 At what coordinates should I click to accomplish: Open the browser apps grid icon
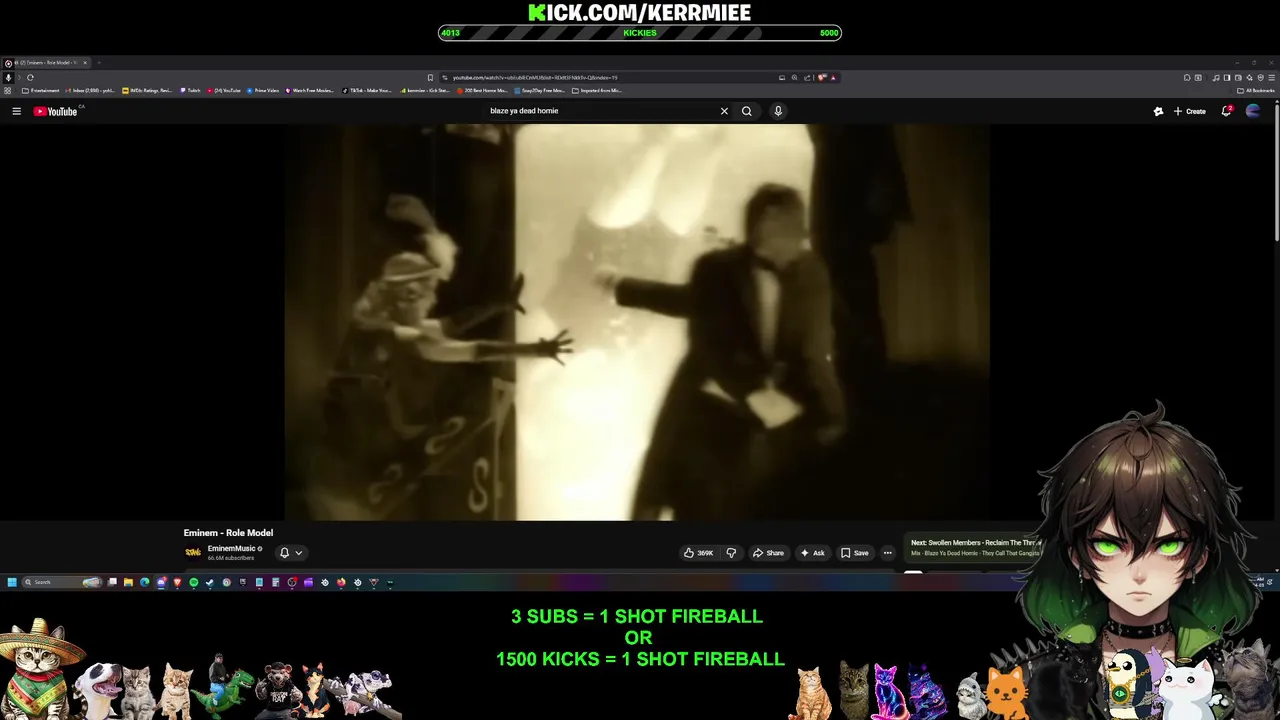point(8,90)
